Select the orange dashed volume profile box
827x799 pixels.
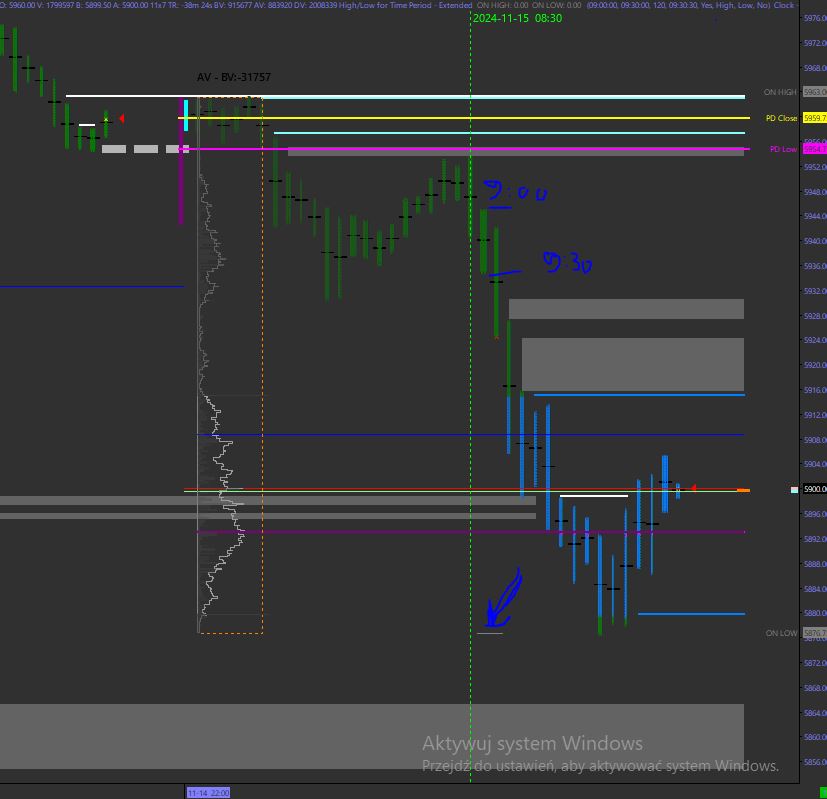[x=230, y=365]
